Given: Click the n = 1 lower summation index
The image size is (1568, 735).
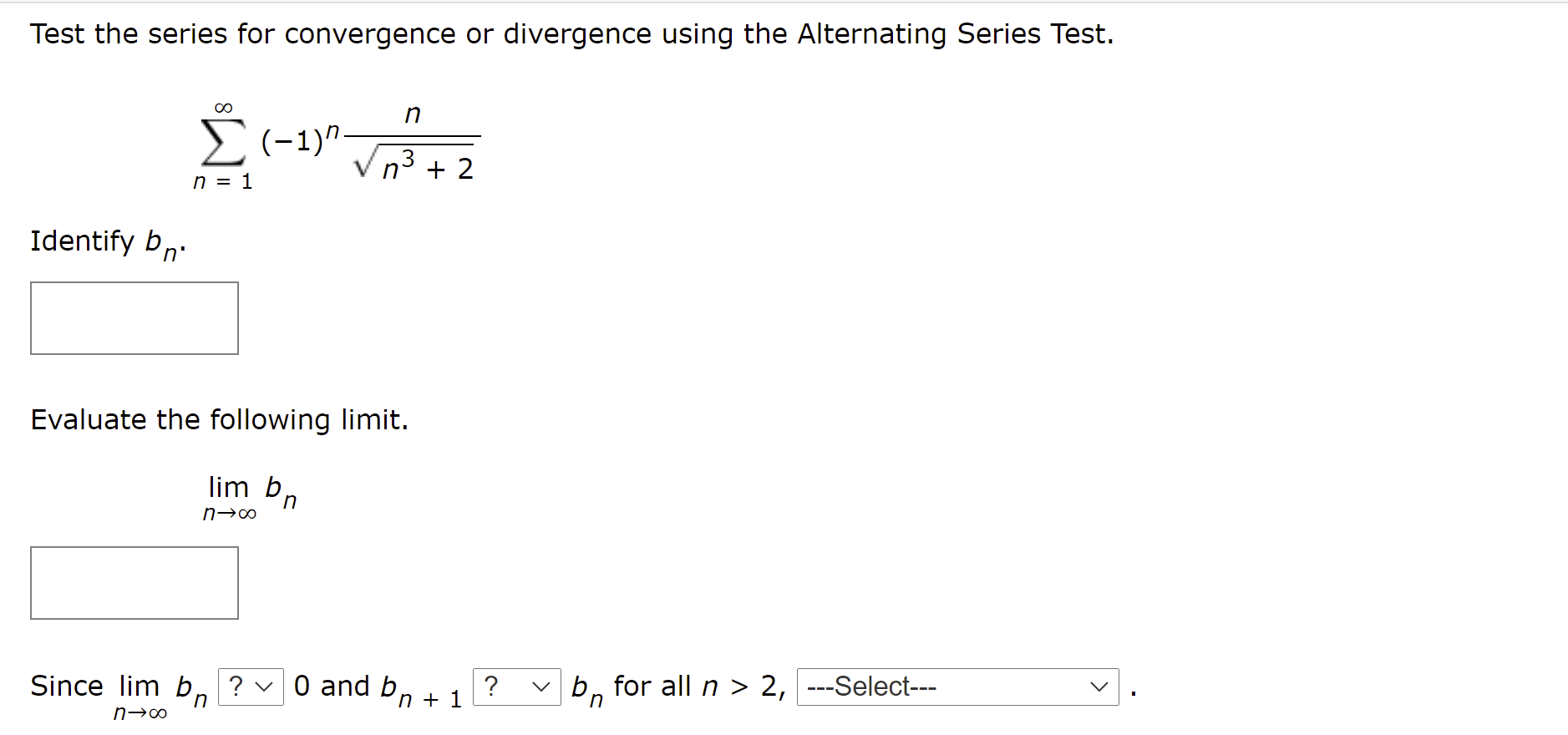Looking at the screenshot, I should pyautogui.click(x=223, y=181).
